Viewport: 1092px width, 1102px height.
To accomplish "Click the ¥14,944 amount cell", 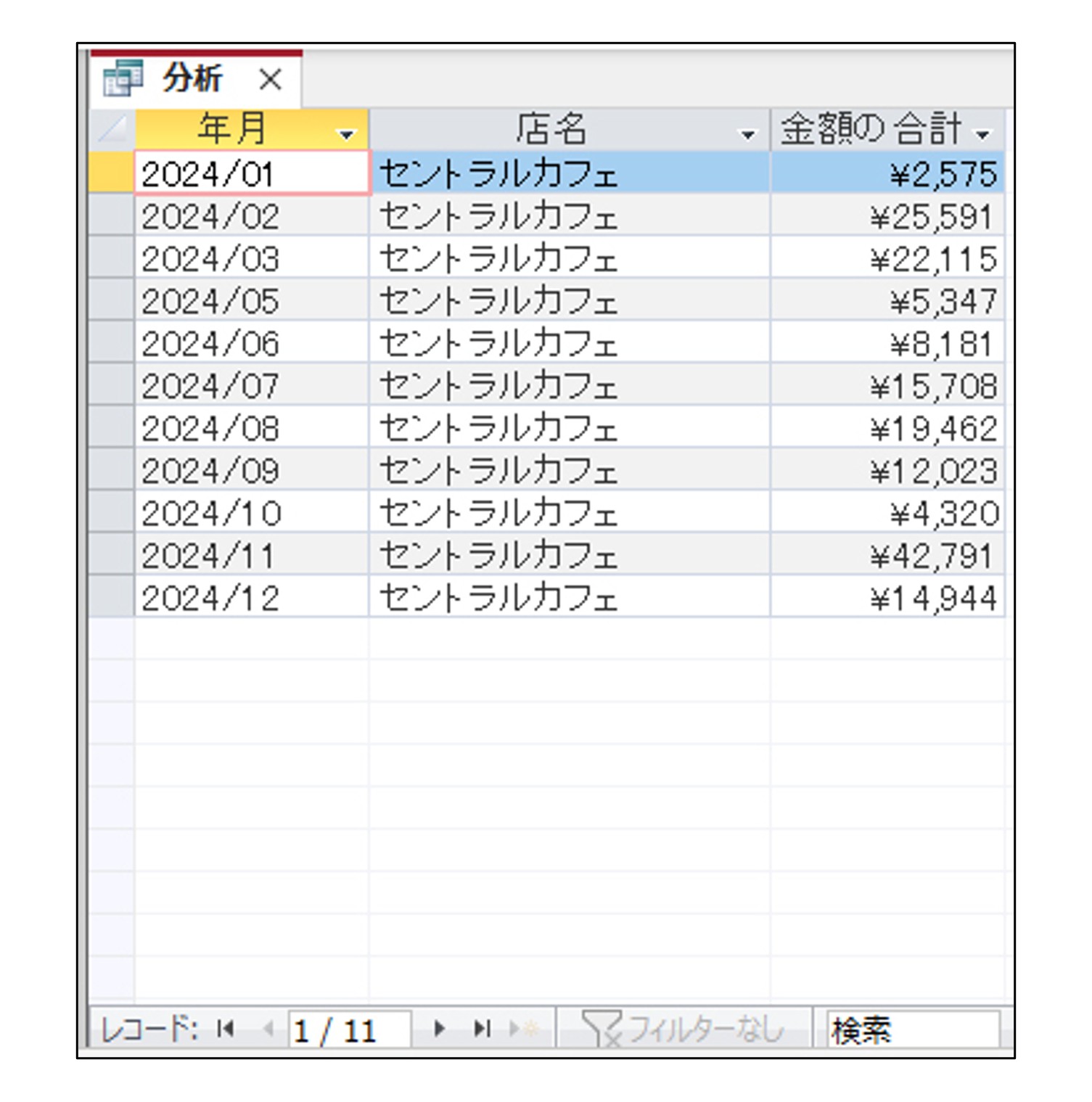I will click(x=888, y=597).
